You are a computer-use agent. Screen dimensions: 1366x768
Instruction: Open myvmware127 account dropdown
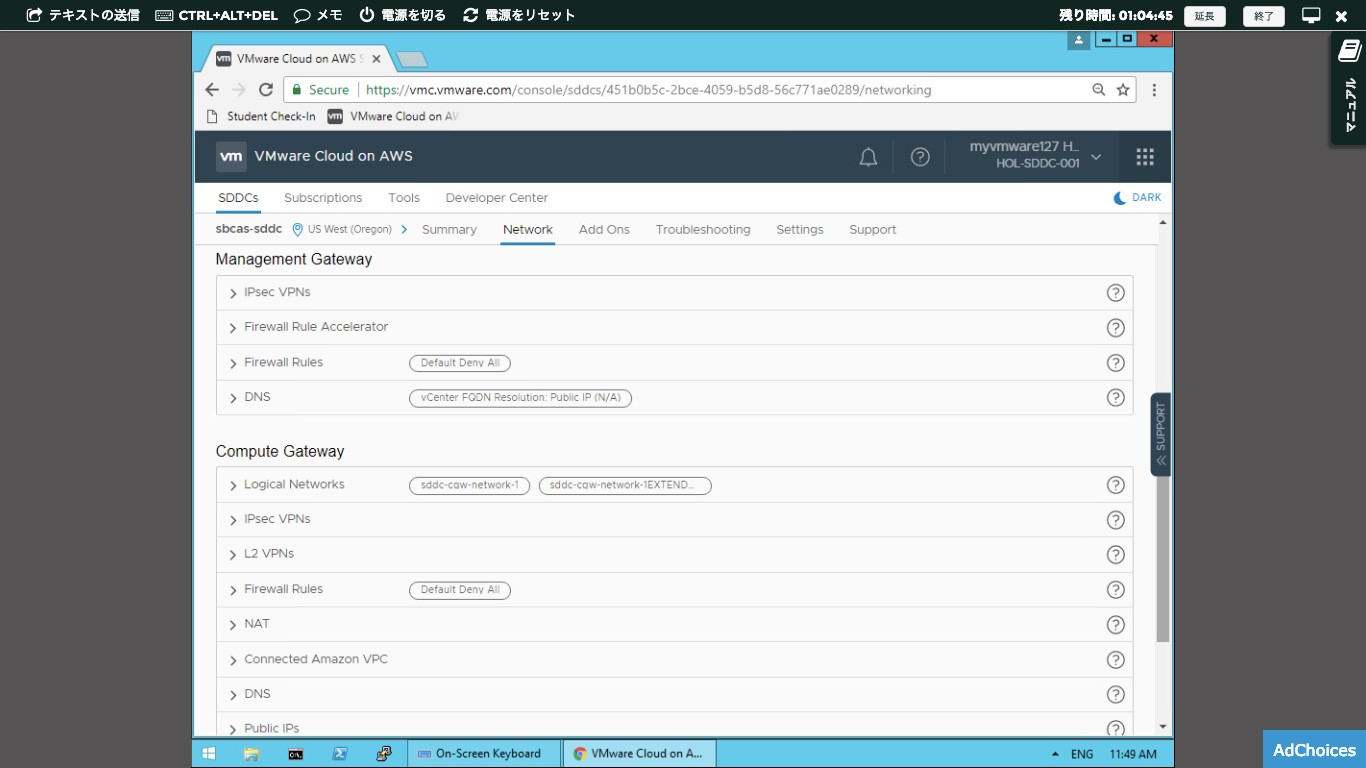tap(1036, 156)
